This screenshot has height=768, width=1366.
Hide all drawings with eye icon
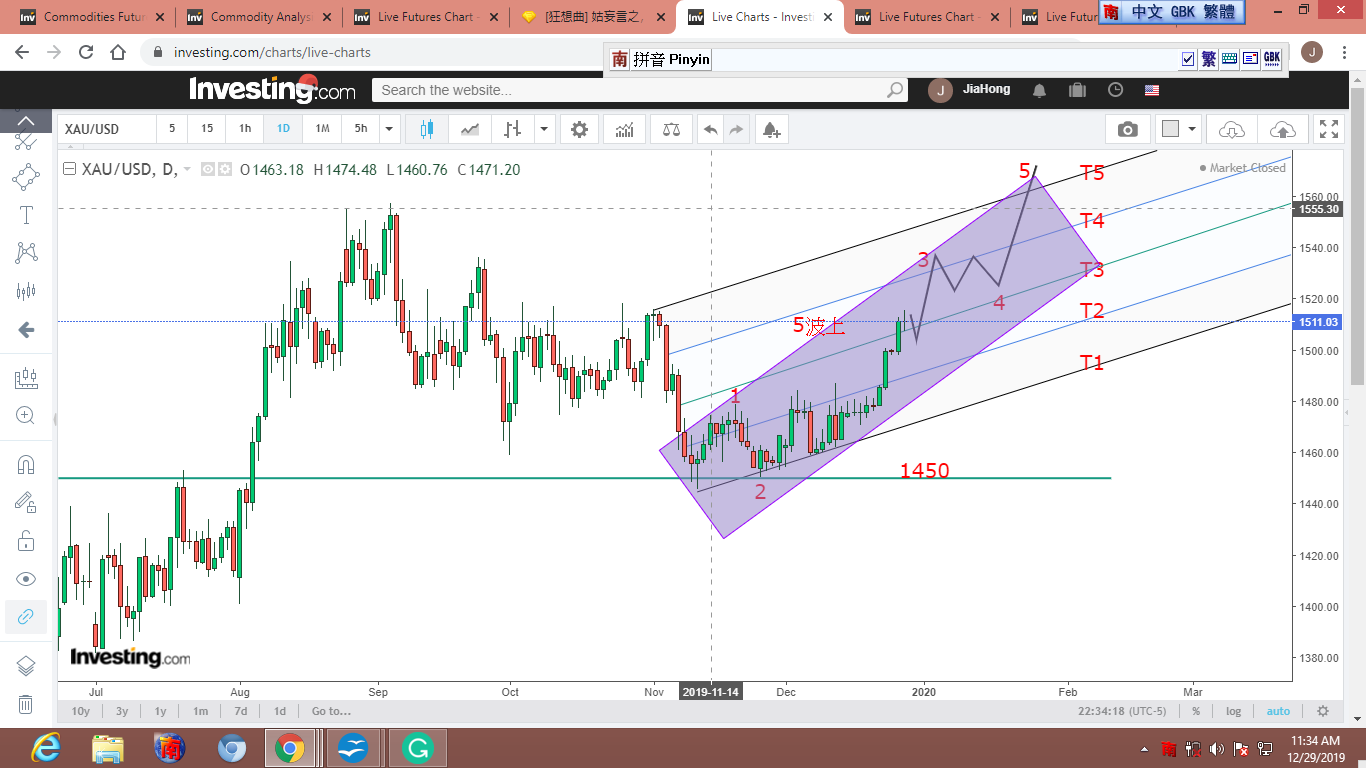(x=26, y=579)
